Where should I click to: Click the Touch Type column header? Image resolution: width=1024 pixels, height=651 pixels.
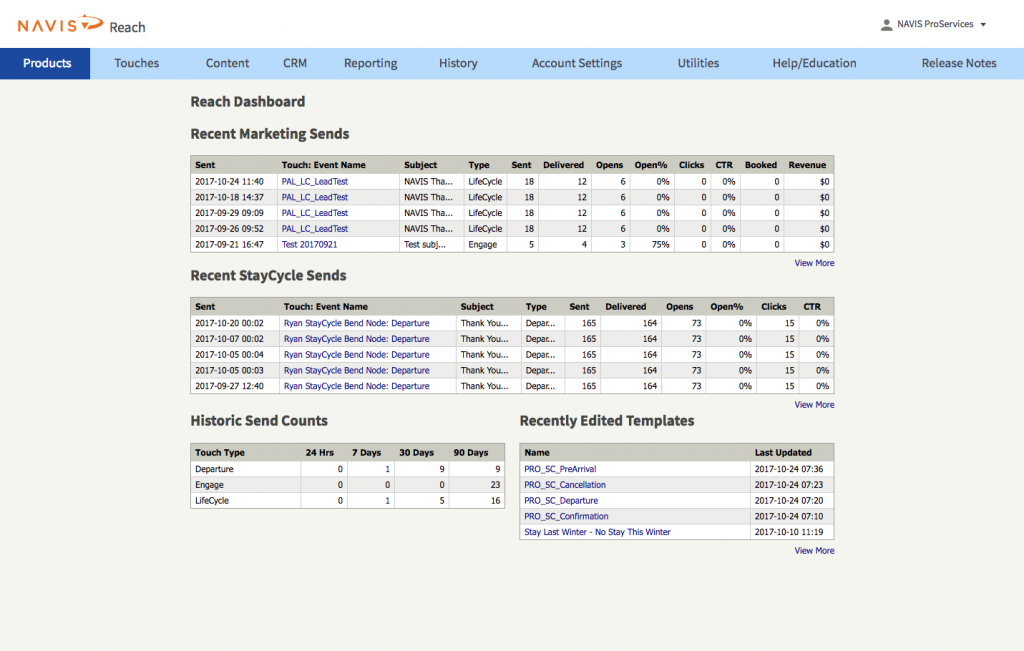220,453
